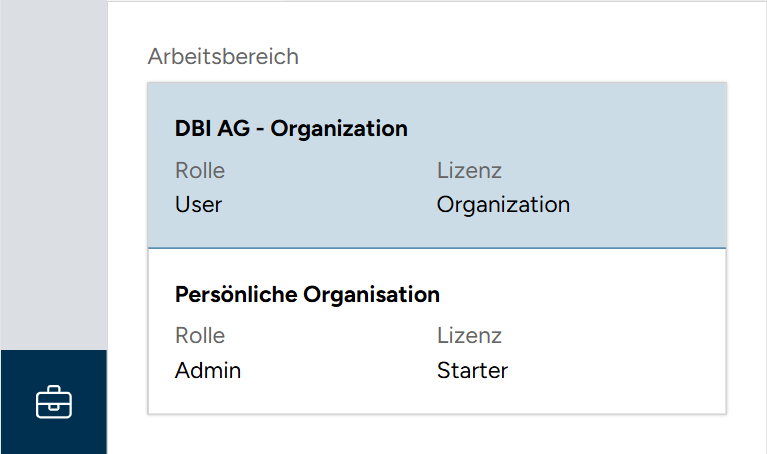
Task: Click the Admin role value
Action: (208, 370)
